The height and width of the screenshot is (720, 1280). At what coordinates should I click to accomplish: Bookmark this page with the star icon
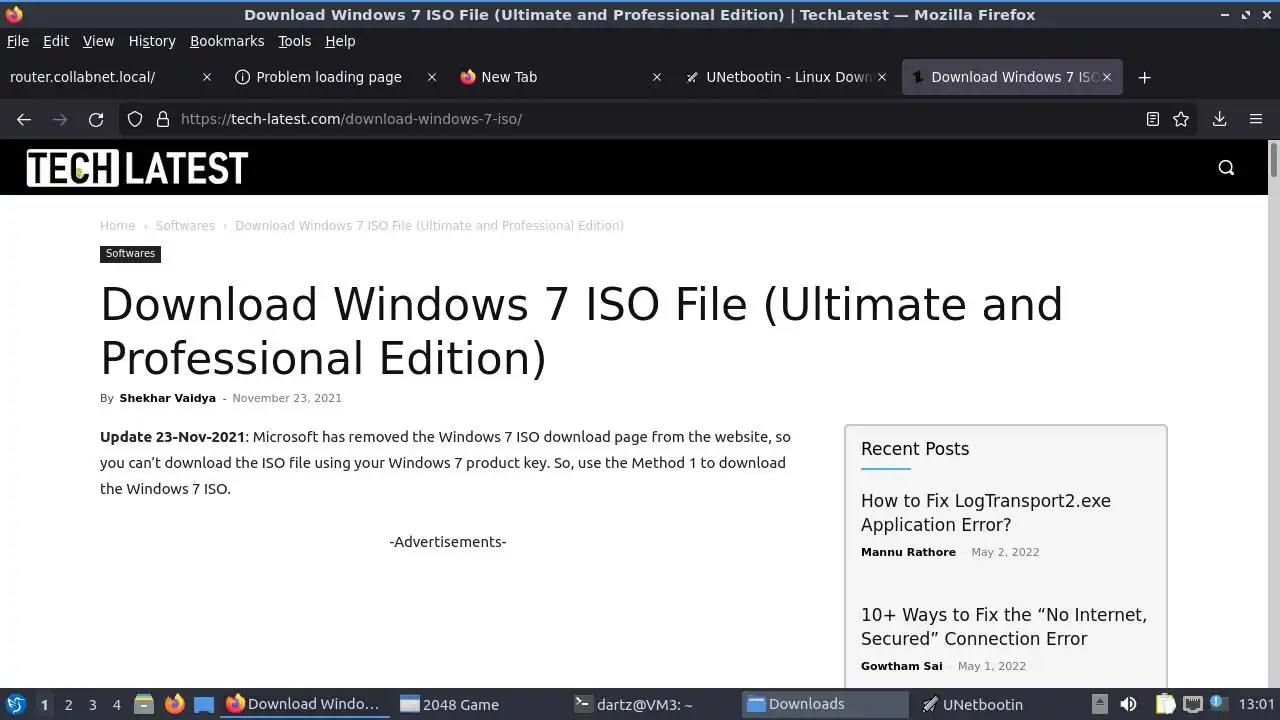[1181, 119]
